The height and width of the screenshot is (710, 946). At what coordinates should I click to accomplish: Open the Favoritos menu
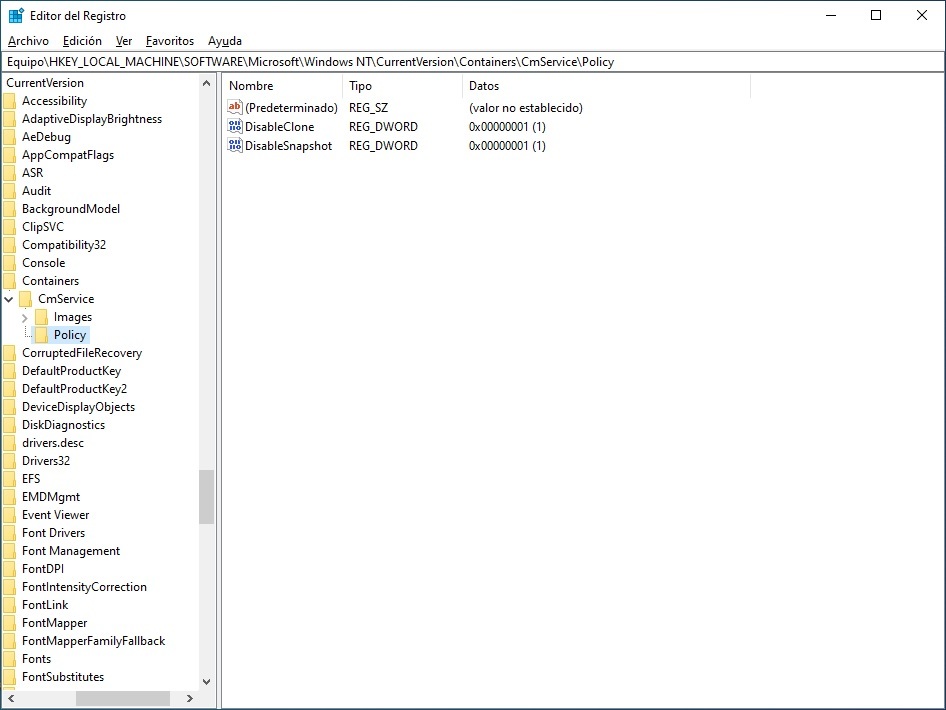point(169,41)
